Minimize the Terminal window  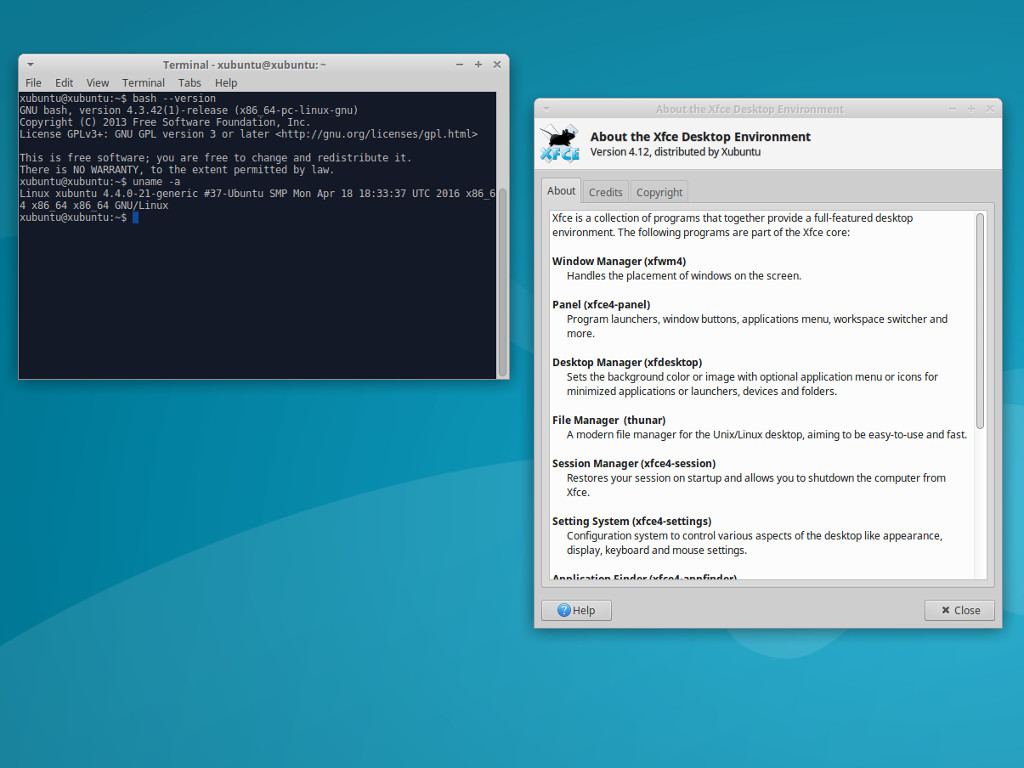click(460, 65)
